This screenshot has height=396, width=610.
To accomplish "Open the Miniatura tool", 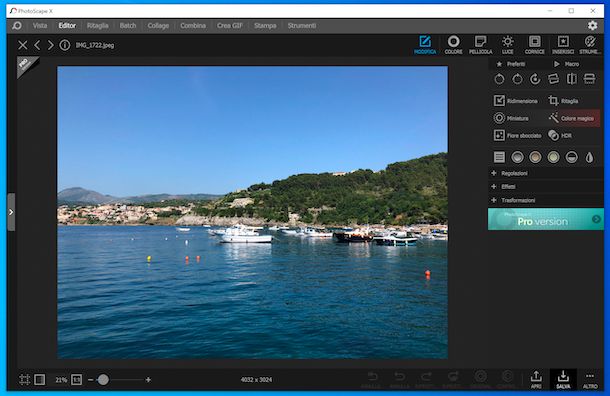I will click(511, 118).
